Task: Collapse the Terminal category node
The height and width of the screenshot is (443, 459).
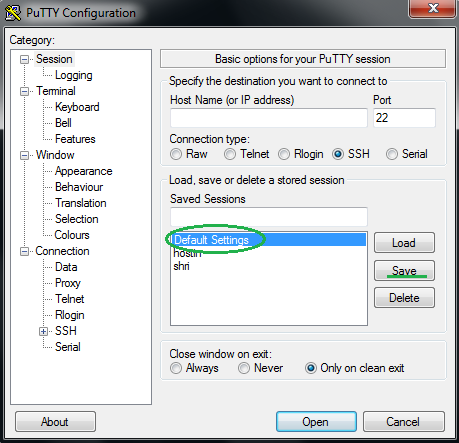Action: coord(24,91)
